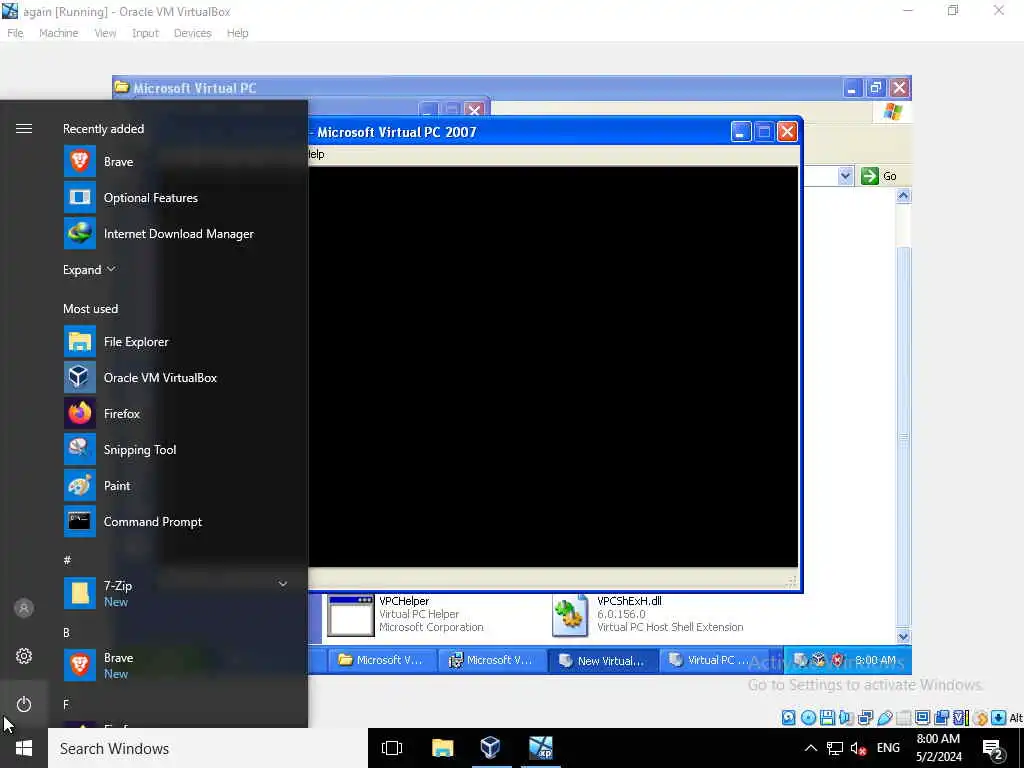
Task: Open VirtualBox View menu
Action: [104, 33]
